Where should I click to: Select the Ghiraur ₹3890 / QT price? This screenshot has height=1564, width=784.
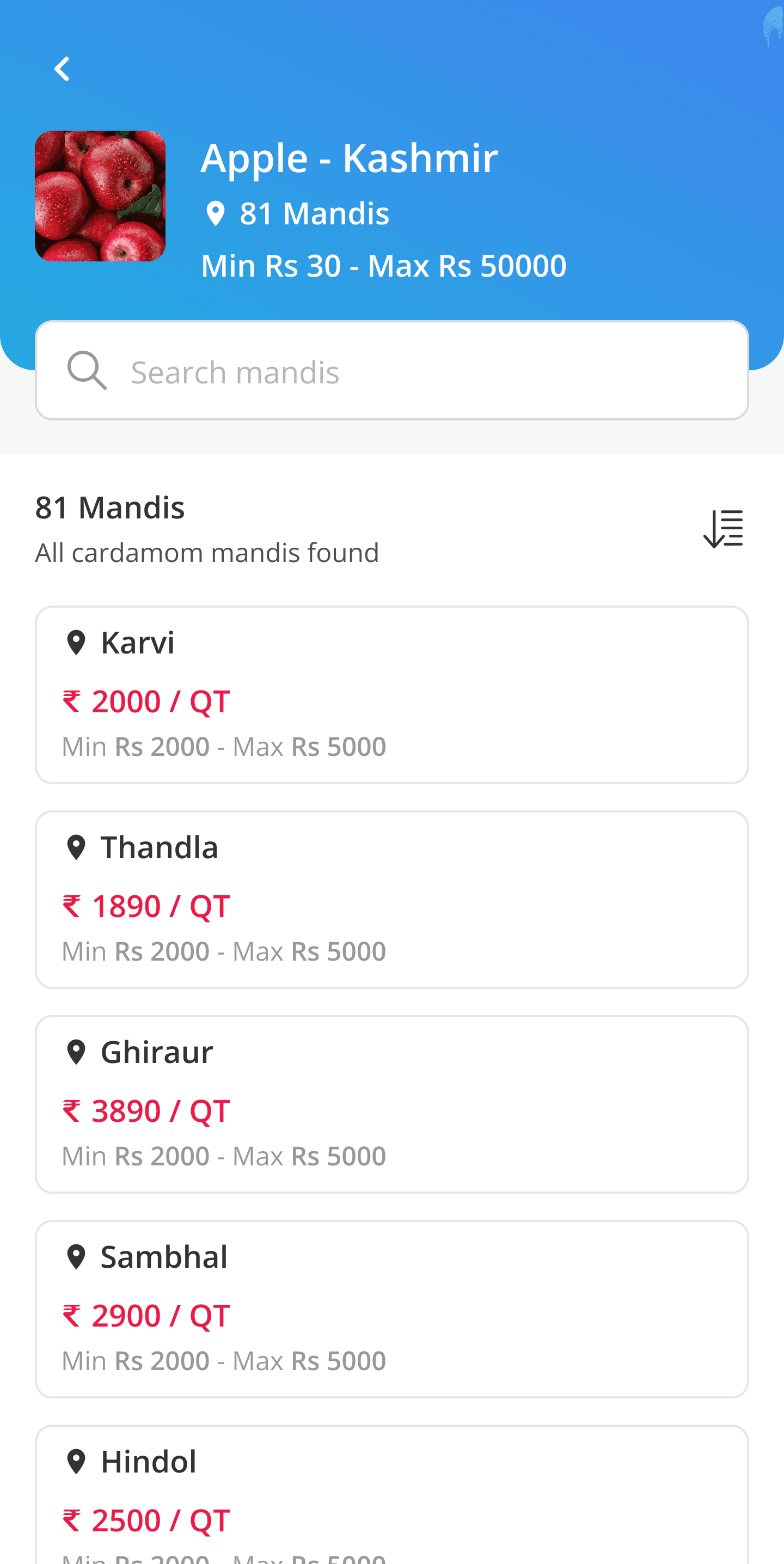click(x=146, y=1111)
